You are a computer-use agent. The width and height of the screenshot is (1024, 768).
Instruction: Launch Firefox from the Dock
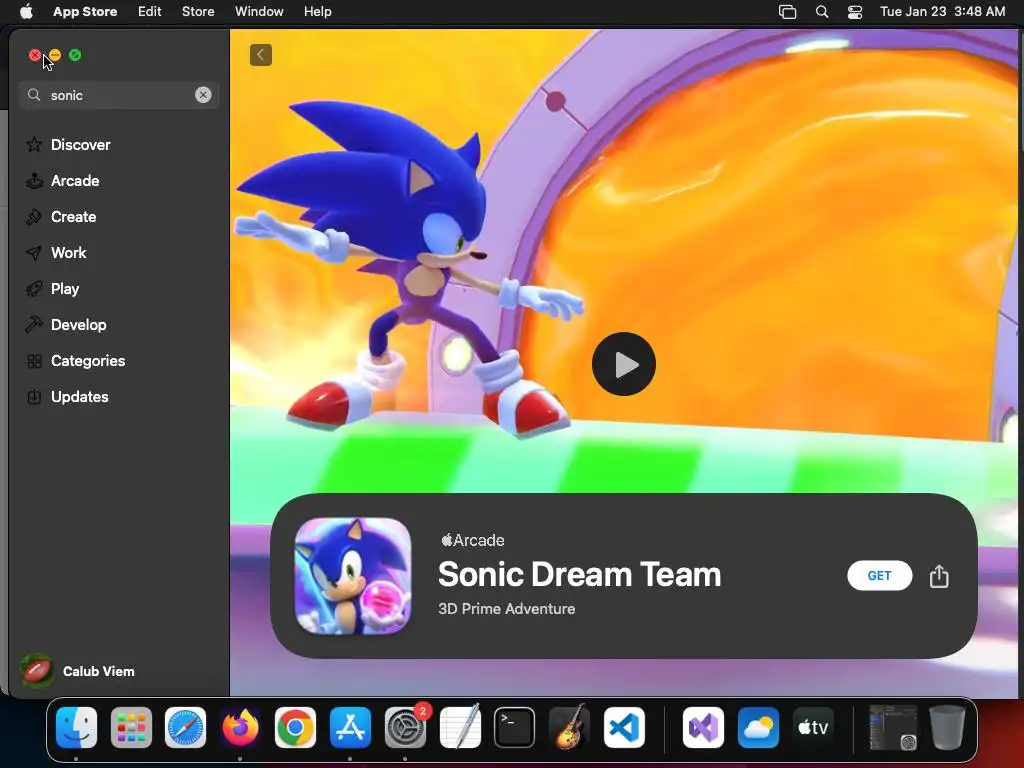coord(240,727)
